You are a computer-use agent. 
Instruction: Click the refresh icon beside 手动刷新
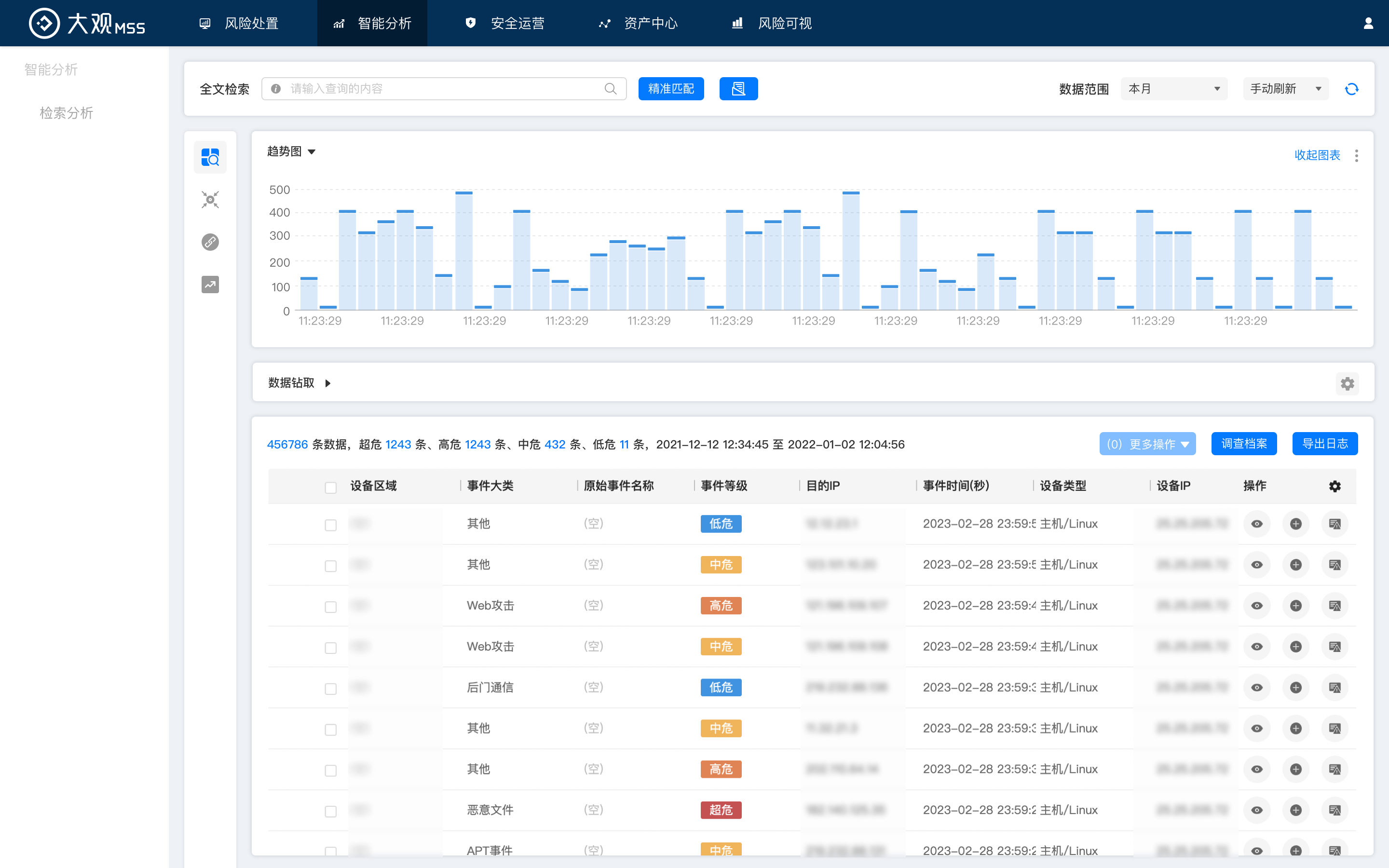coord(1352,89)
